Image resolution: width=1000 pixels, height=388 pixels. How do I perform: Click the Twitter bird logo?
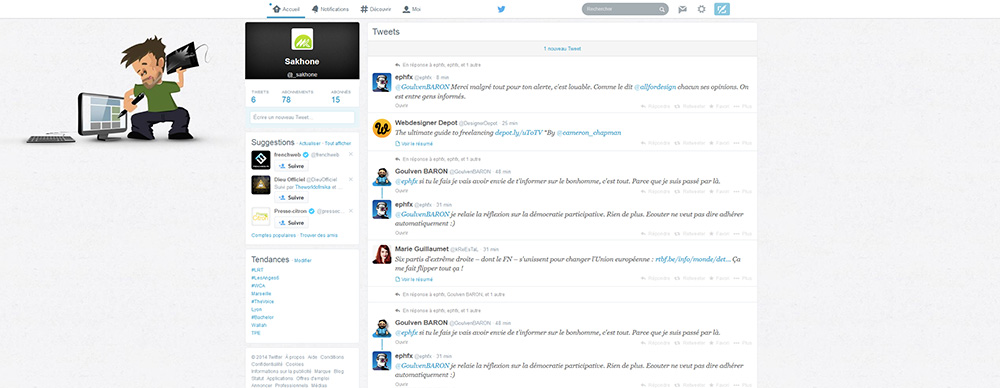pos(501,9)
